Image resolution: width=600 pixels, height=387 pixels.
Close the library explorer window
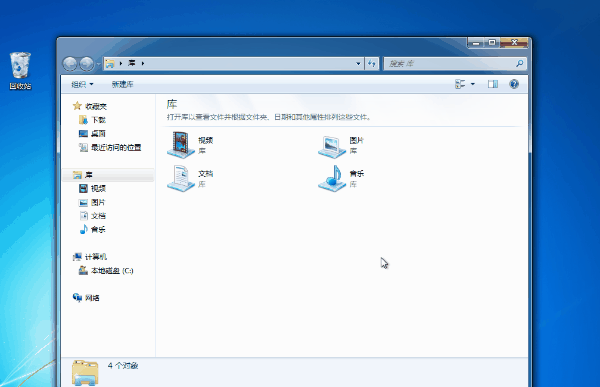coord(514,43)
